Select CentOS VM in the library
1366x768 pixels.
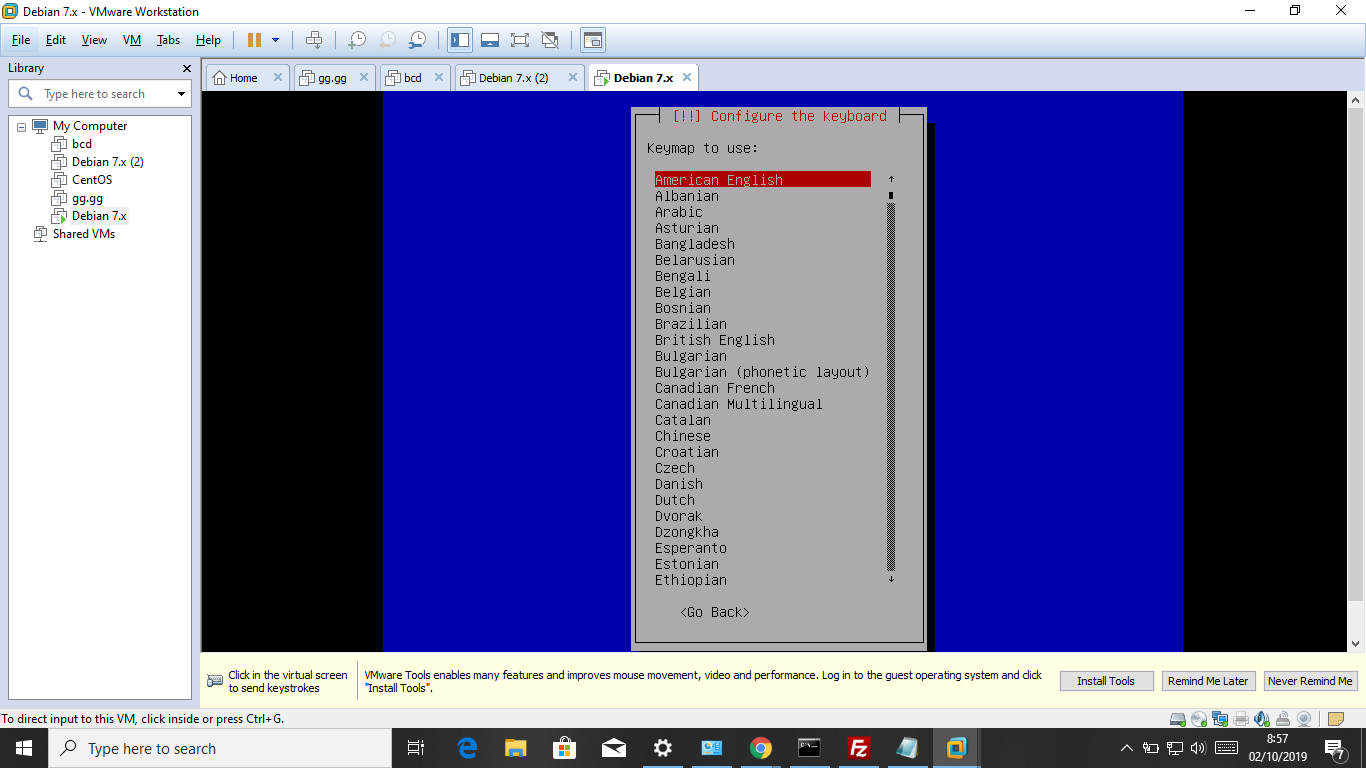tap(92, 180)
